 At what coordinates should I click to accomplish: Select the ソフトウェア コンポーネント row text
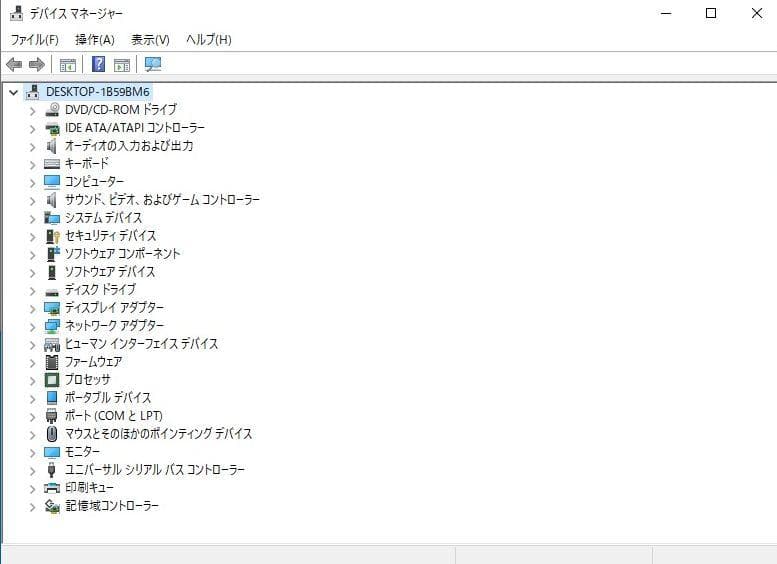tap(122, 254)
